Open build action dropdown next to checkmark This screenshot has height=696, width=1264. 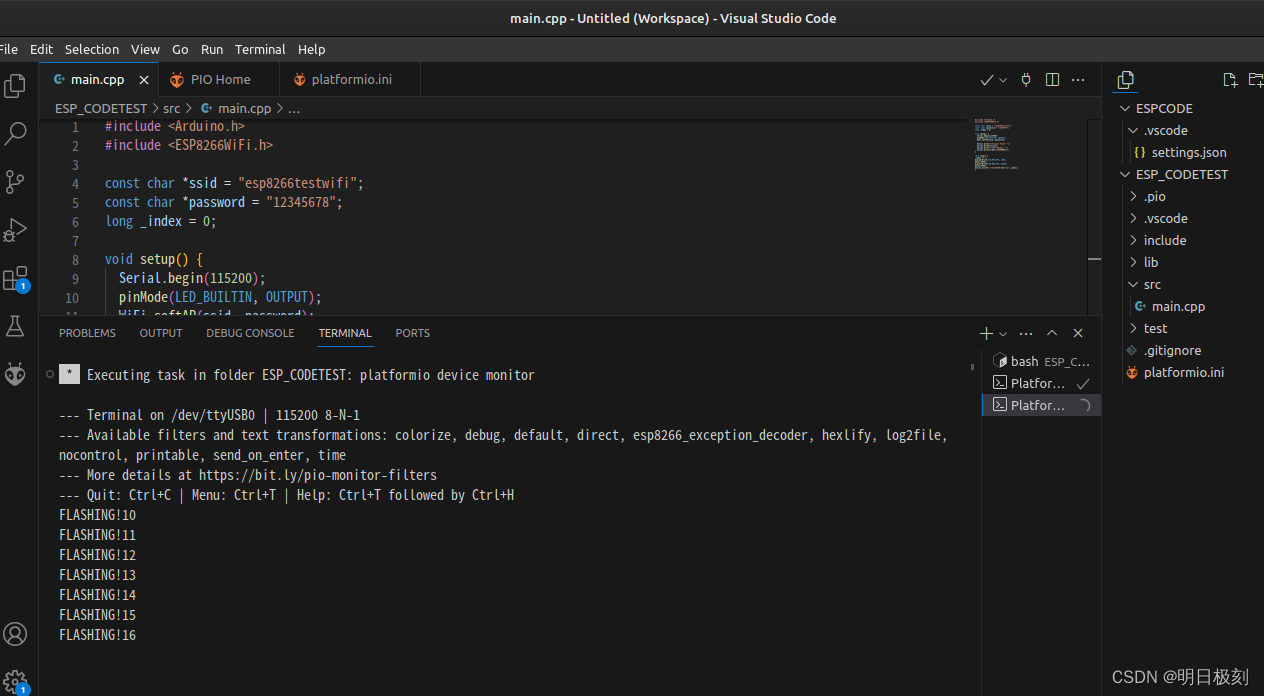coord(1003,80)
